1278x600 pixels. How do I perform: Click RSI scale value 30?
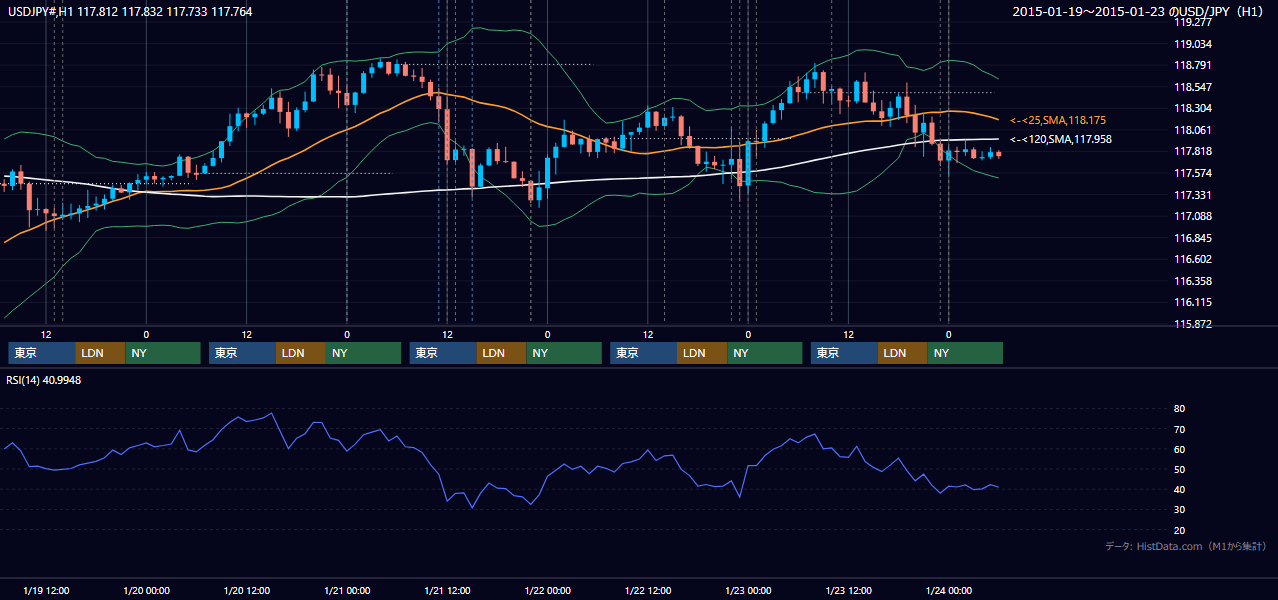[x=1179, y=510]
